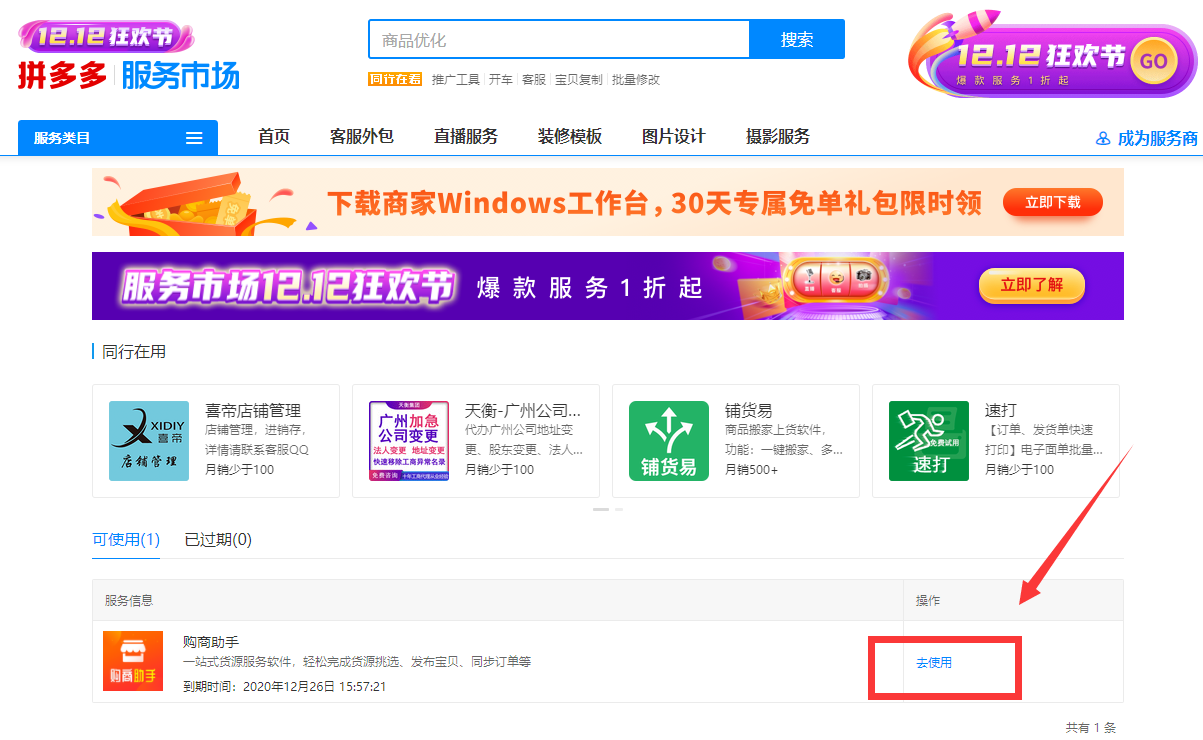This screenshot has width=1203, height=740.
Task: Open the 摄影服务 nav item
Action: click(778, 137)
